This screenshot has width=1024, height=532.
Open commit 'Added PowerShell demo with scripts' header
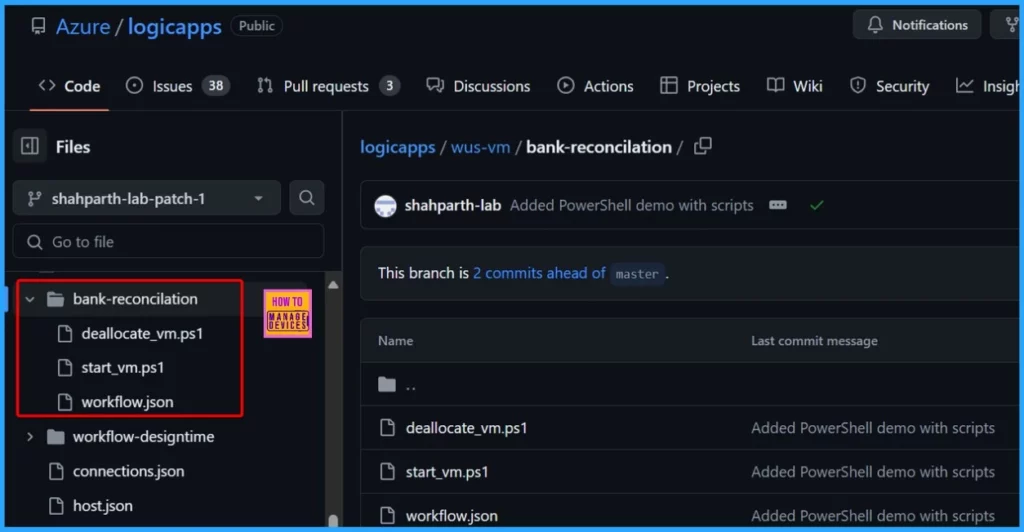(x=632, y=206)
